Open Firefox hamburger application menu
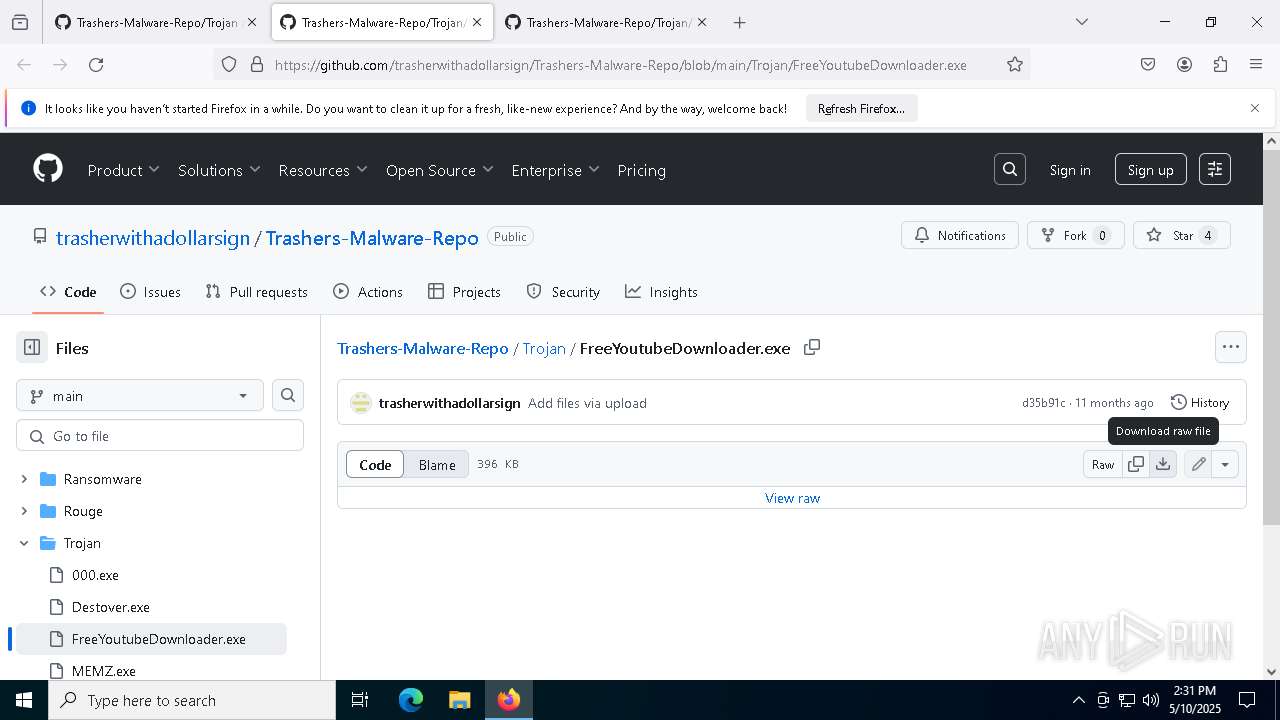Image resolution: width=1280 pixels, height=720 pixels. coord(1256,64)
